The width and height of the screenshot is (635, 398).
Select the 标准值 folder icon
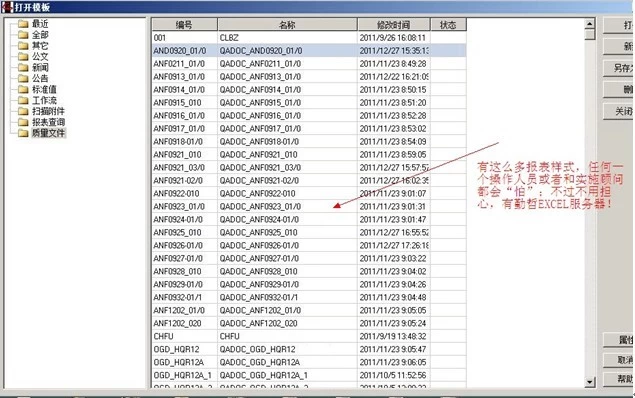coord(23,89)
